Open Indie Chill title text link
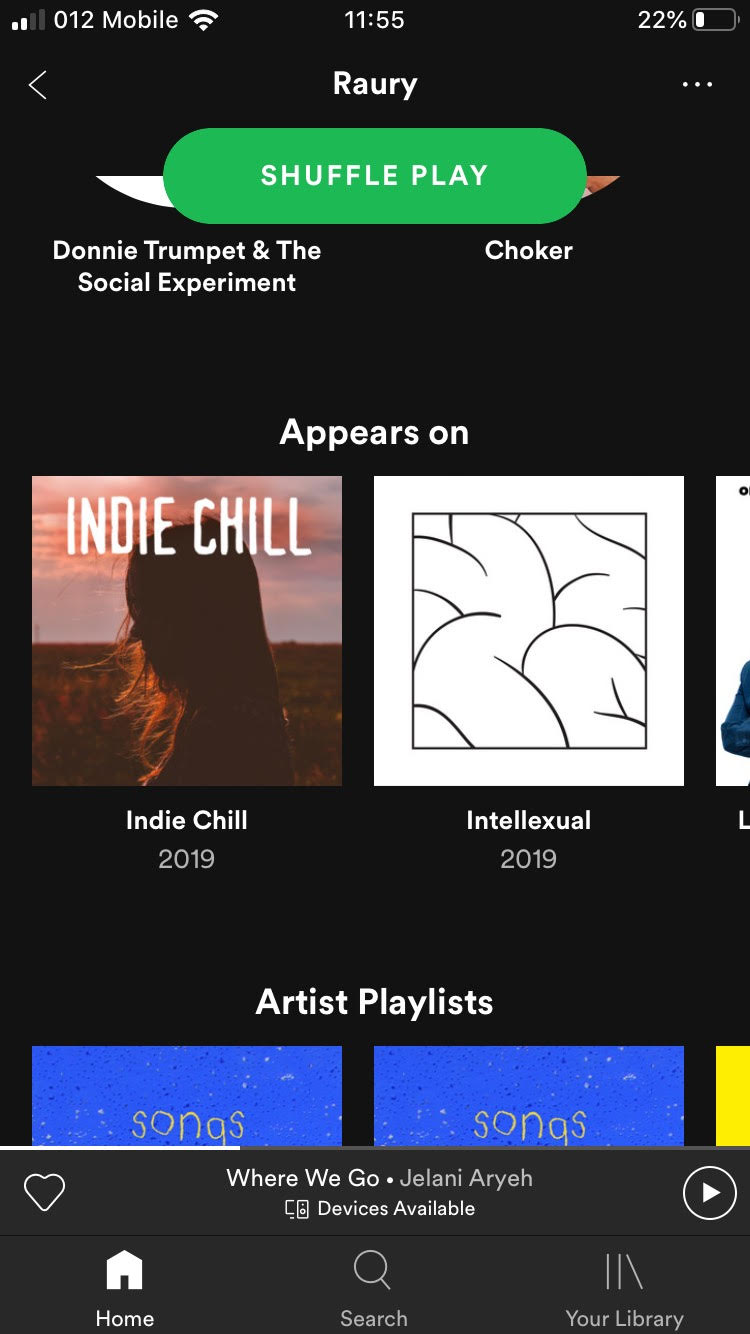 coord(187,820)
